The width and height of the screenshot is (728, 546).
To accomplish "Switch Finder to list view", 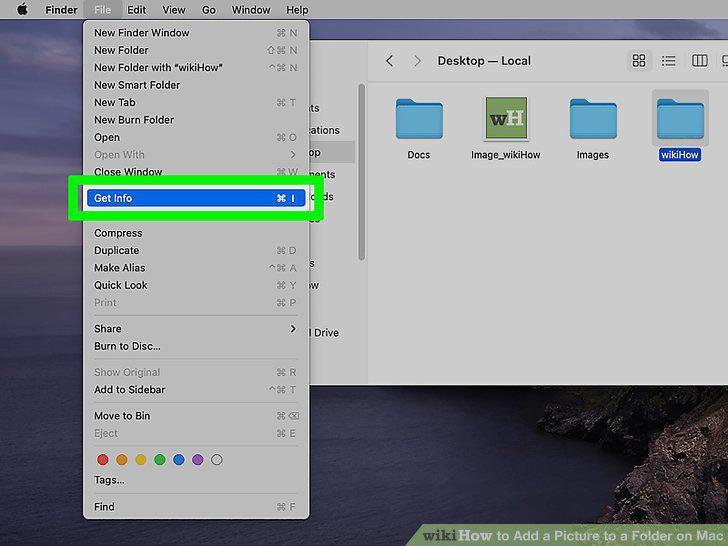I will pyautogui.click(x=669, y=61).
